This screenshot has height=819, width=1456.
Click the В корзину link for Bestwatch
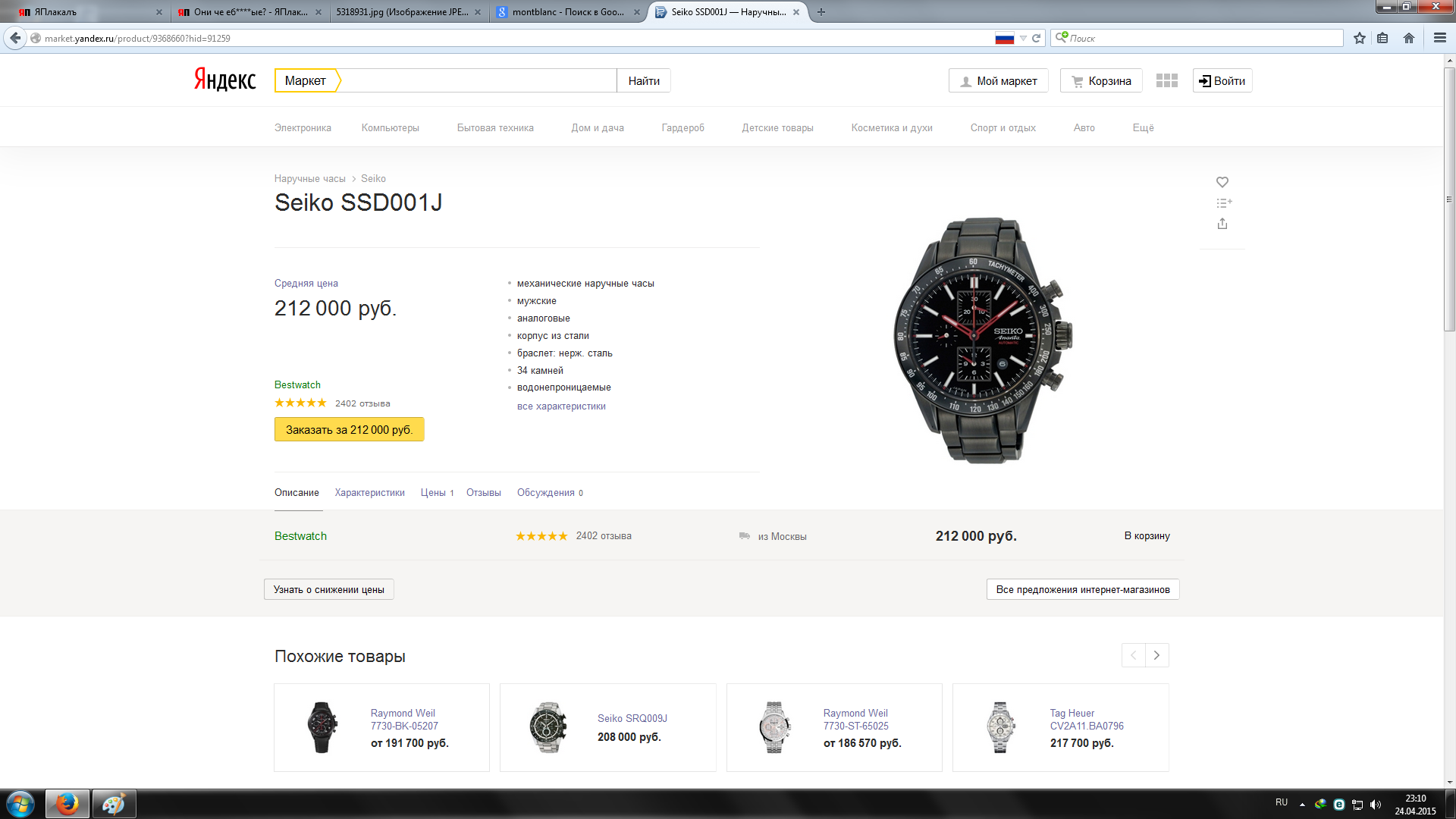1147,536
